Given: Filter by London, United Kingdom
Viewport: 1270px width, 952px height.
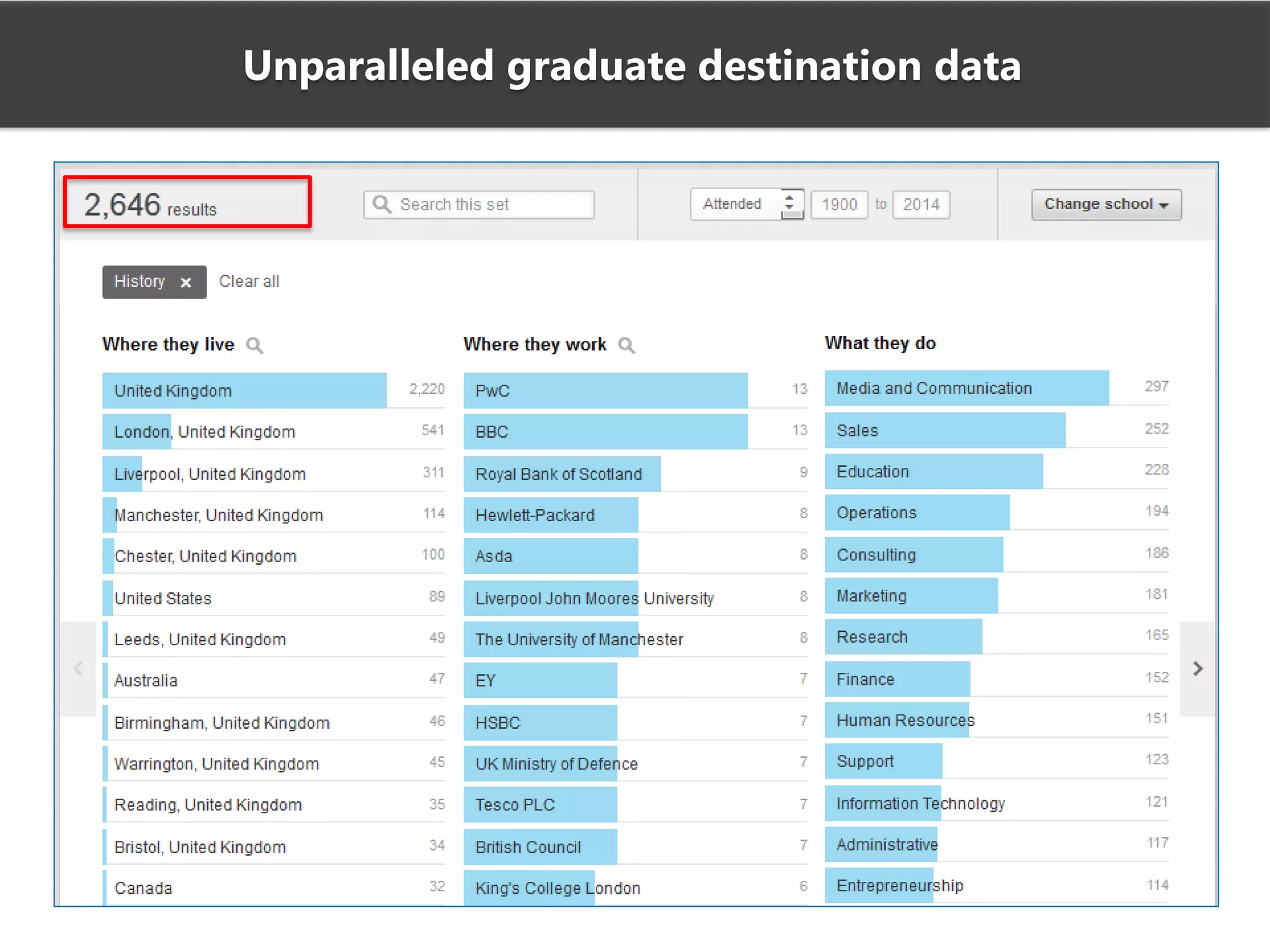Looking at the screenshot, I should 273,431.
